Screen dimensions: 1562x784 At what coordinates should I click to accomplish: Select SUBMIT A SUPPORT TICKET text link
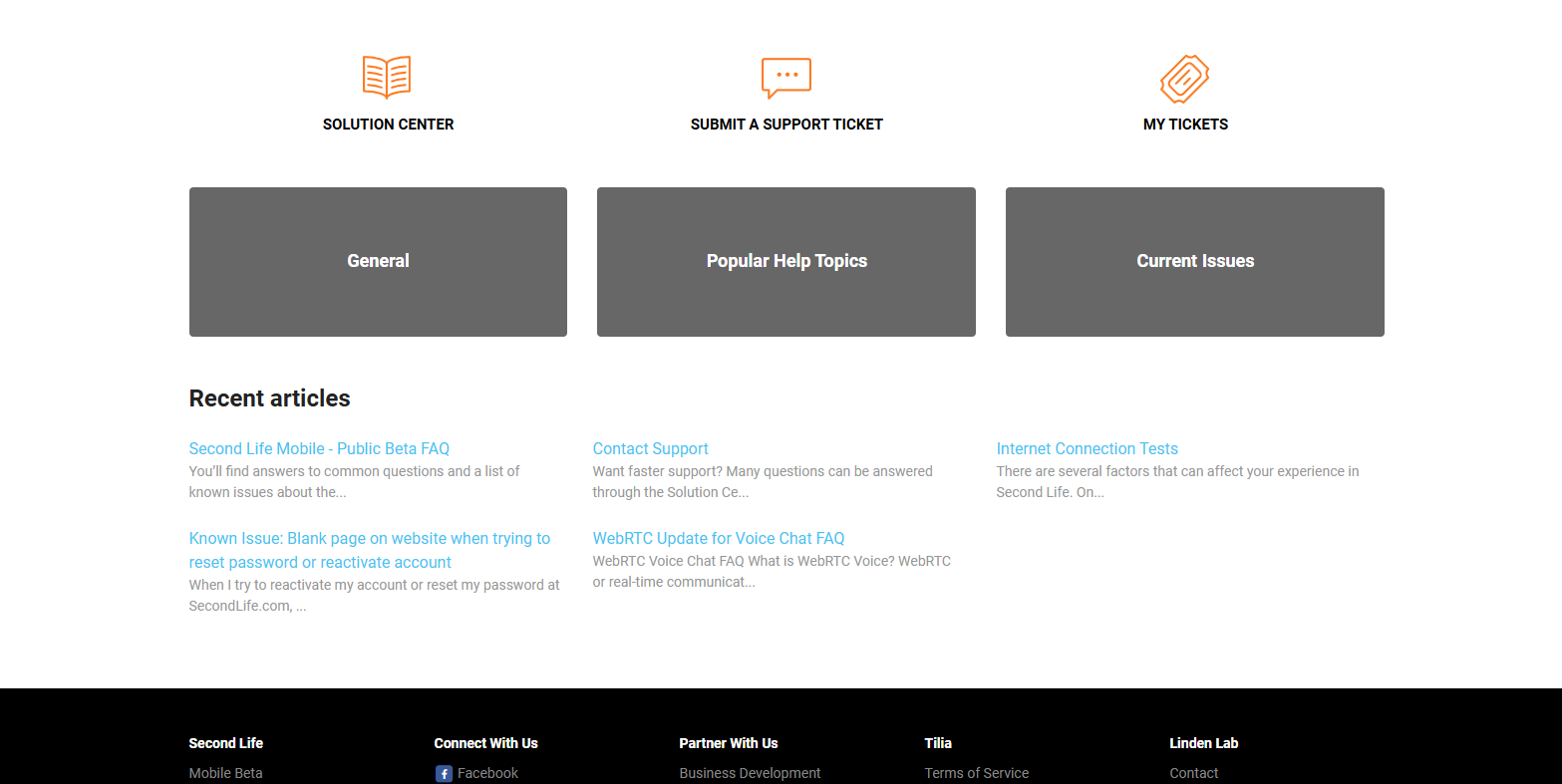786,125
